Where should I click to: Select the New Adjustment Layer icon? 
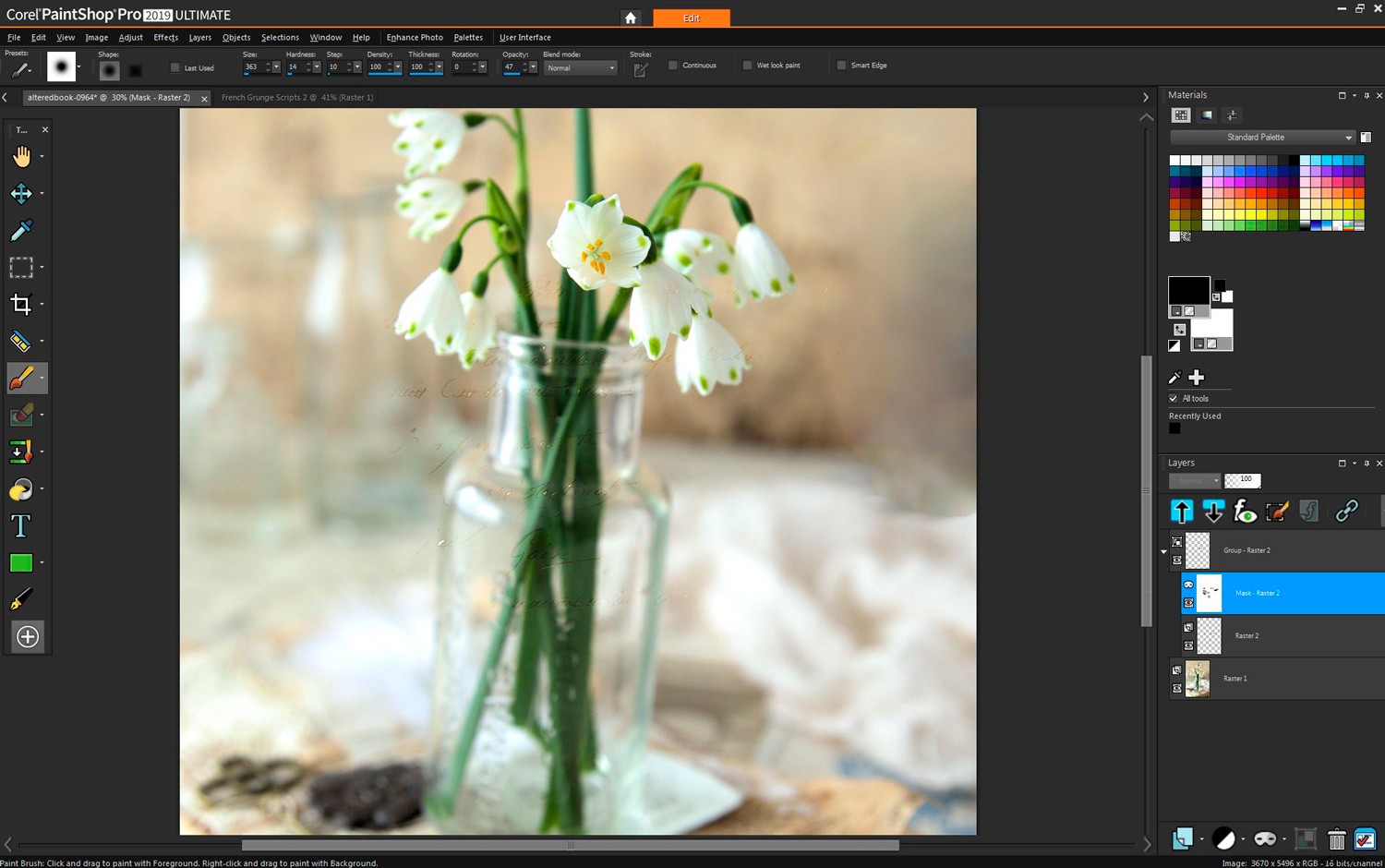1225,838
